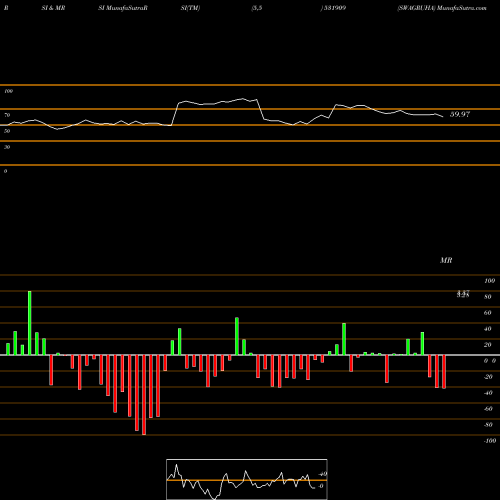Click the 531909 stock code text
The width and height of the screenshot is (500, 500).
(334, 8)
